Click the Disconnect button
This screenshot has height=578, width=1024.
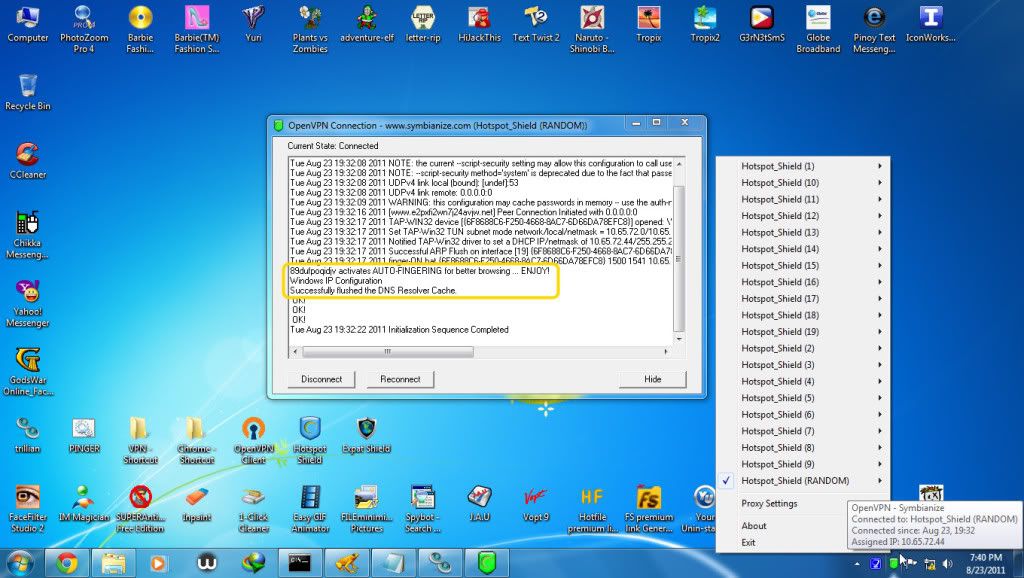pyautogui.click(x=321, y=379)
